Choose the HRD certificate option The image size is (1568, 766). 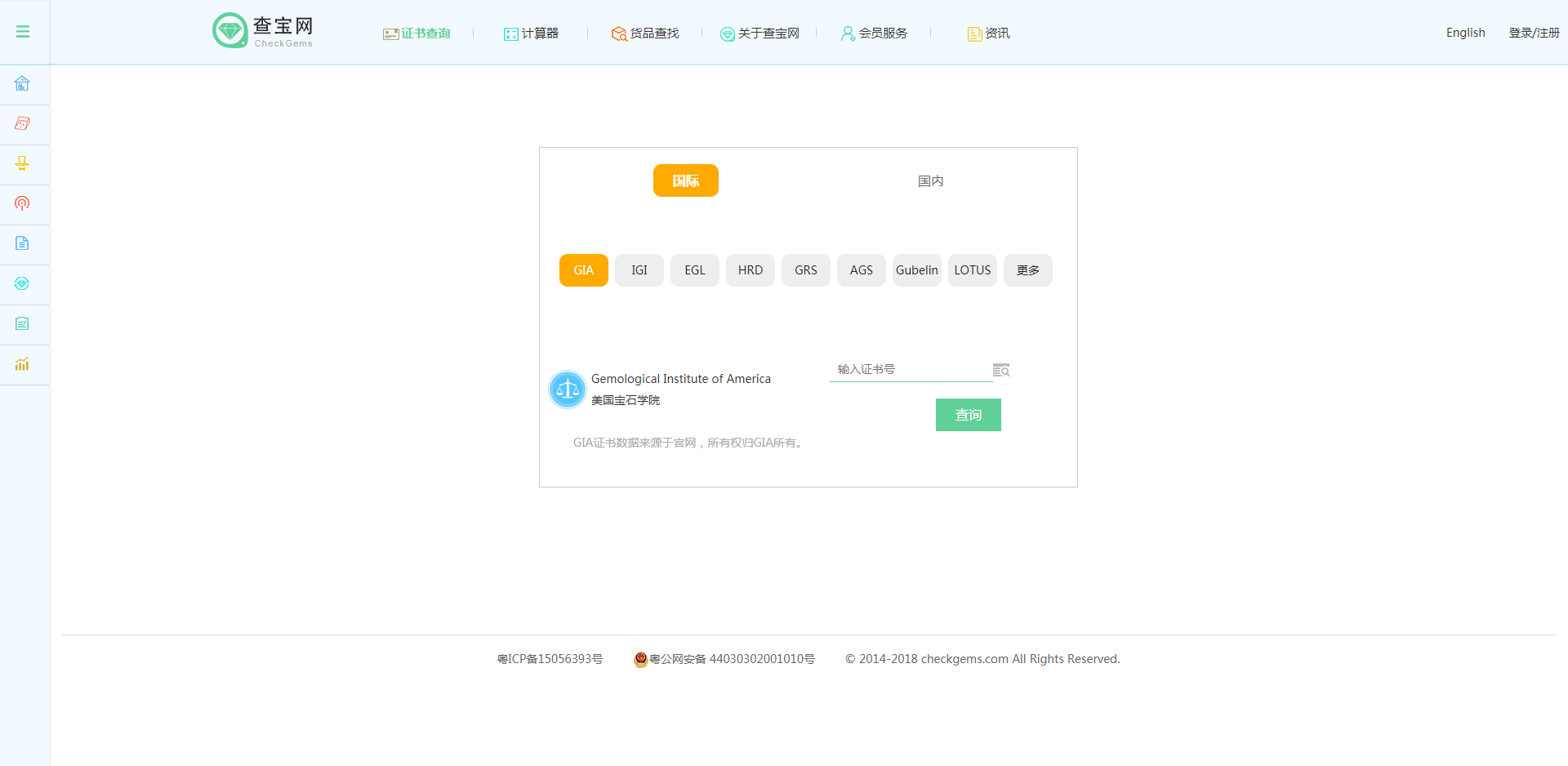(x=750, y=270)
